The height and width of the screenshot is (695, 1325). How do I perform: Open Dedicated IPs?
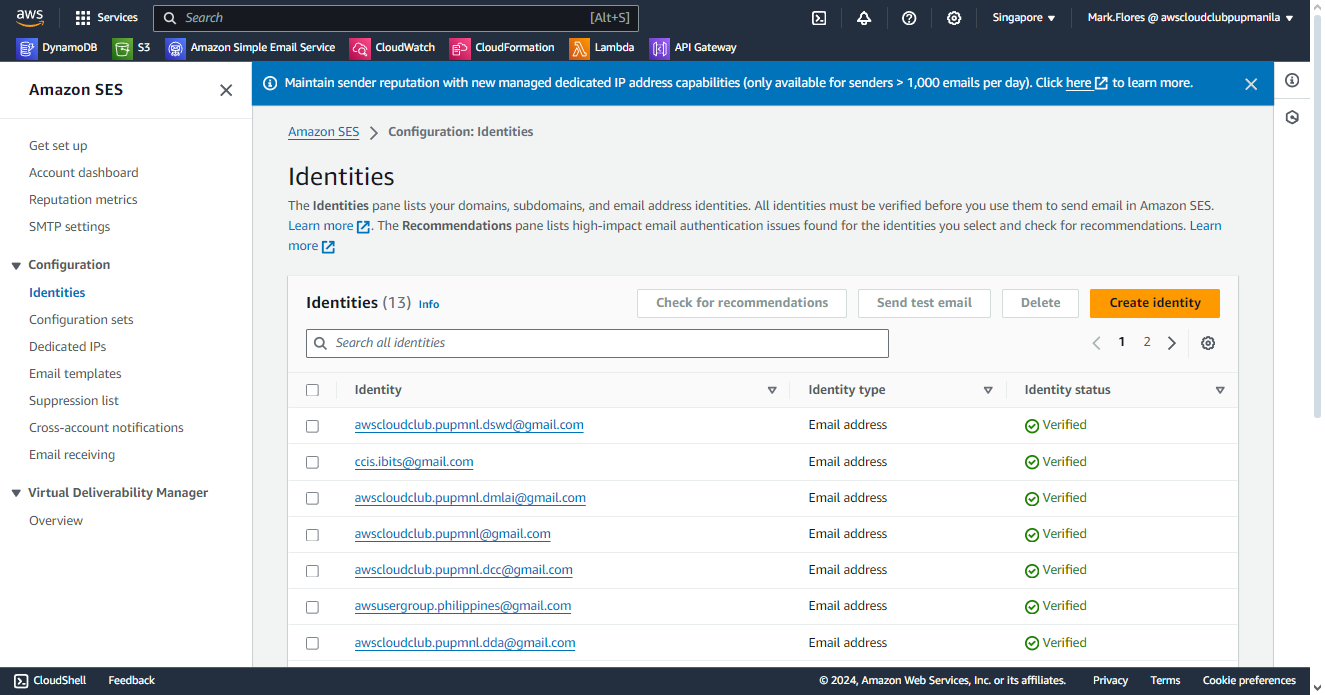pos(67,347)
